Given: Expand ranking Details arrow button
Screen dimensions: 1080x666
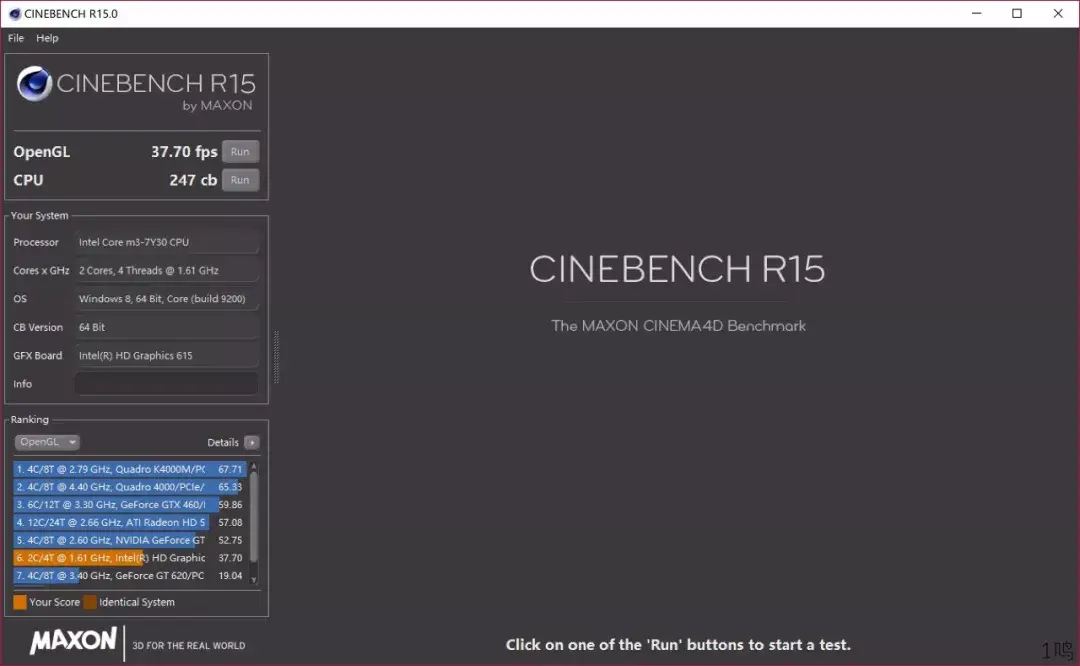Looking at the screenshot, I should coord(252,442).
